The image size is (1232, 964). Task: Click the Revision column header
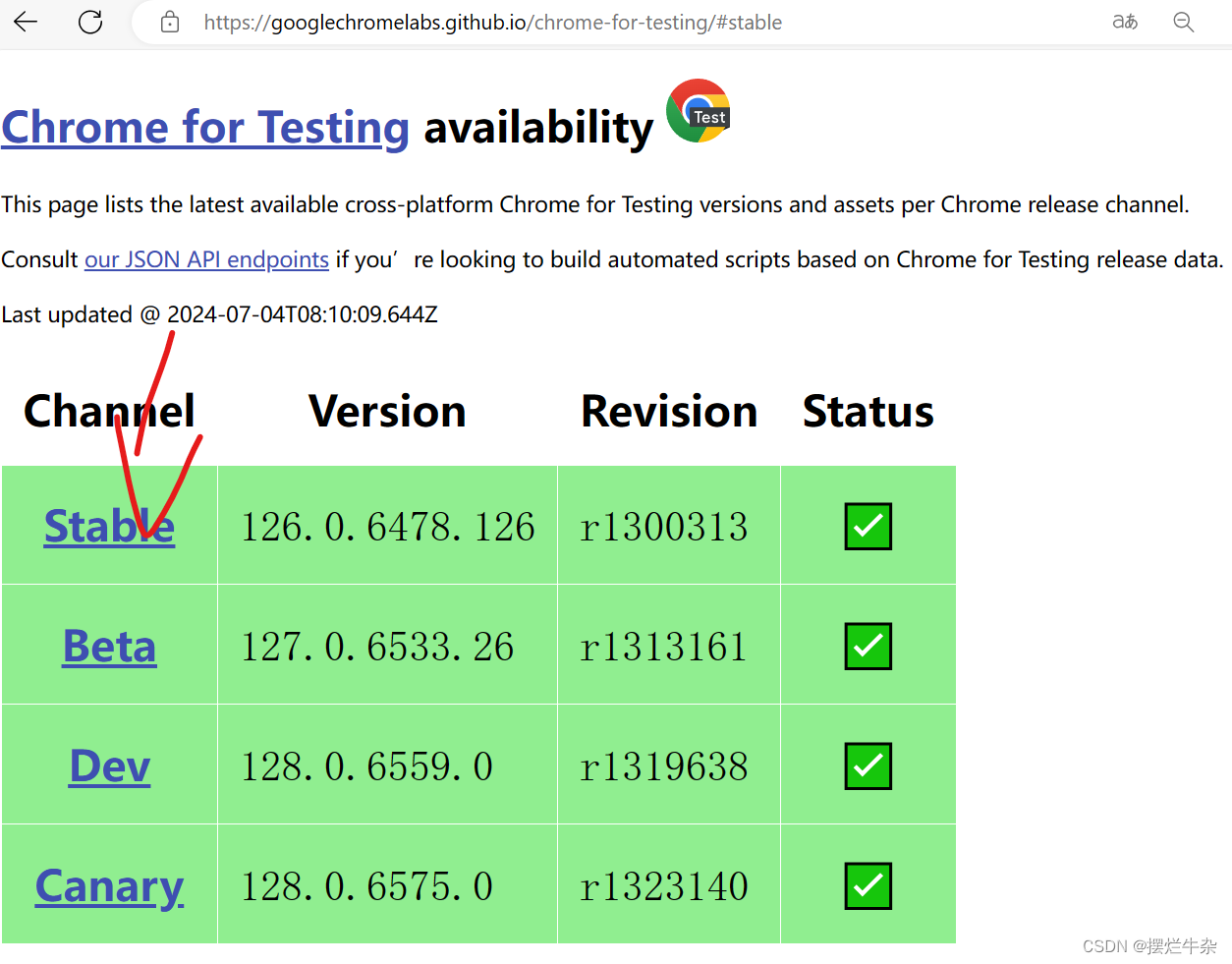click(669, 411)
